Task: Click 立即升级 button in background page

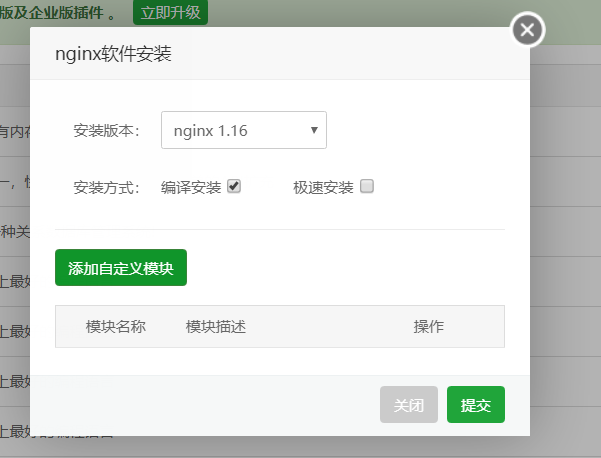Action: 171,12
